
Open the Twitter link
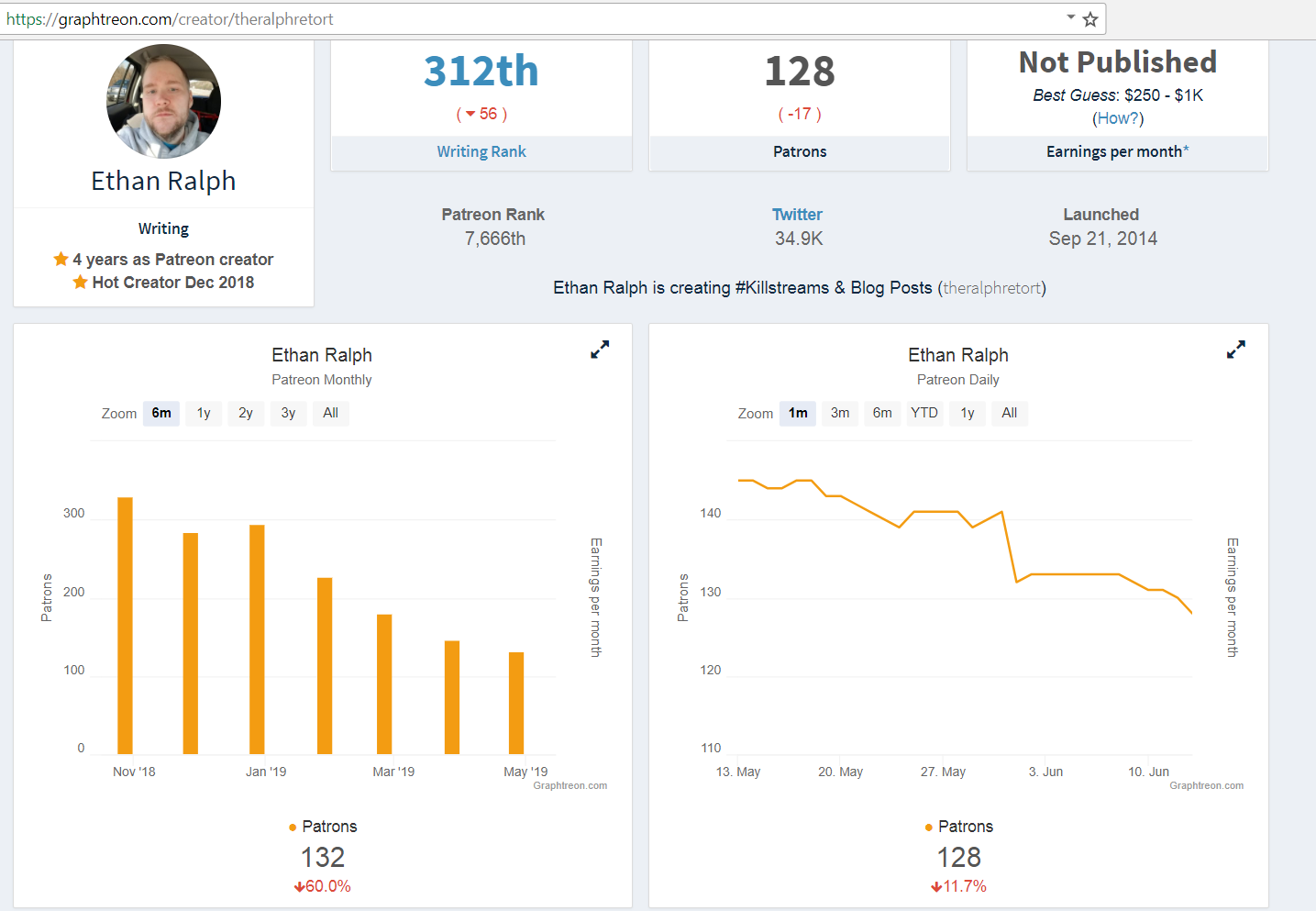pos(797,215)
